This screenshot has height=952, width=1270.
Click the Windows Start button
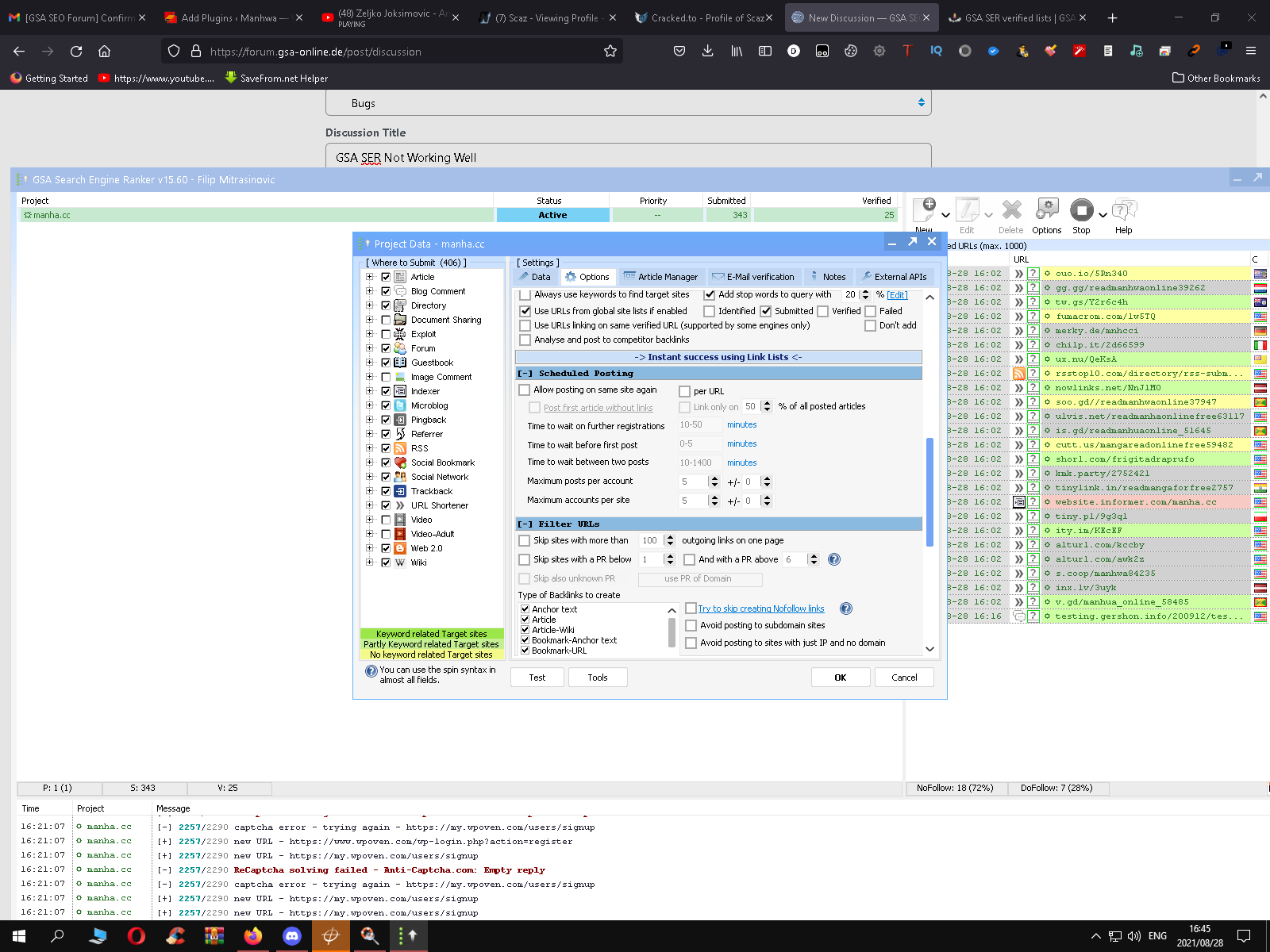coord(19,936)
